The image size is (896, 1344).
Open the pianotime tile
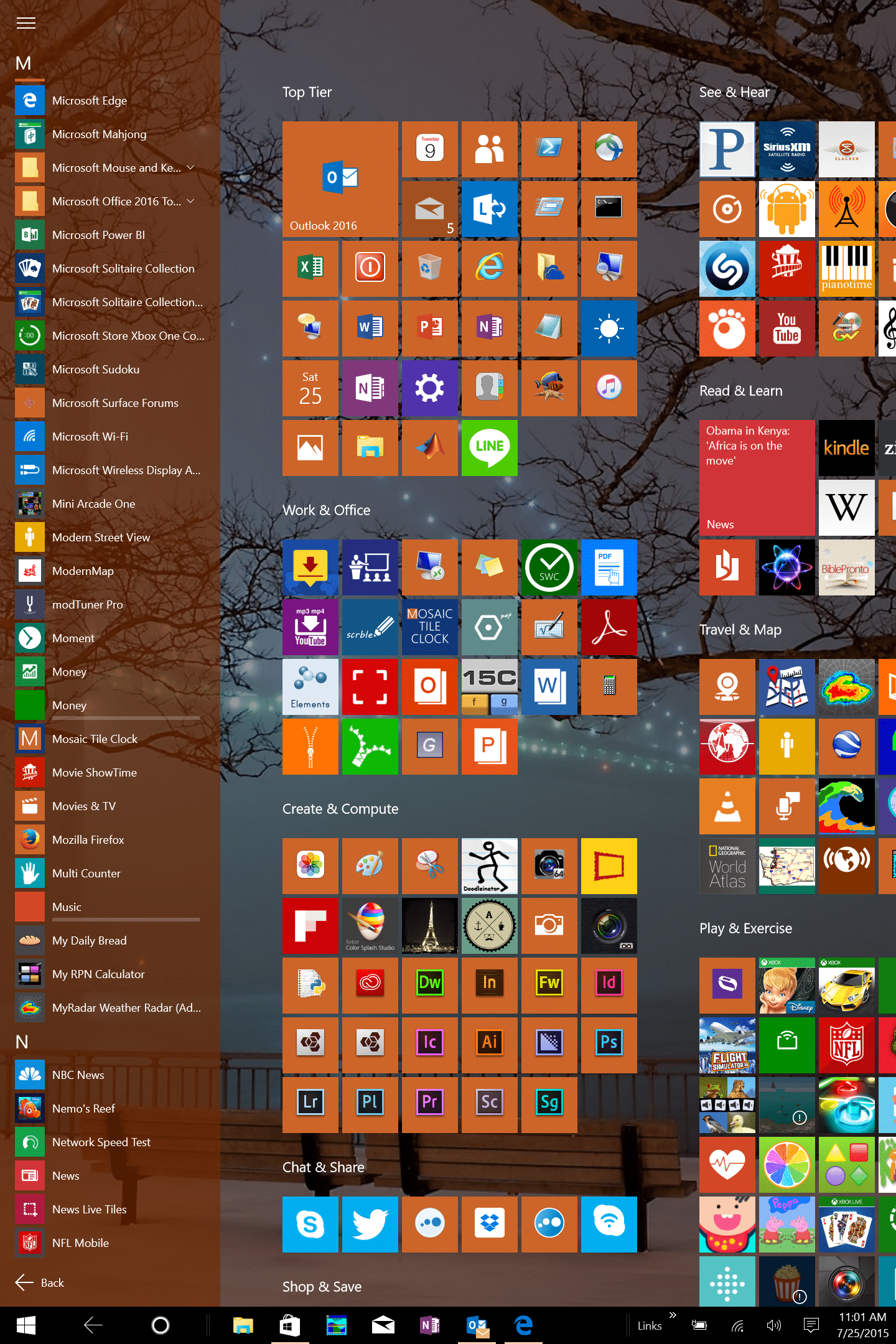coord(847,269)
